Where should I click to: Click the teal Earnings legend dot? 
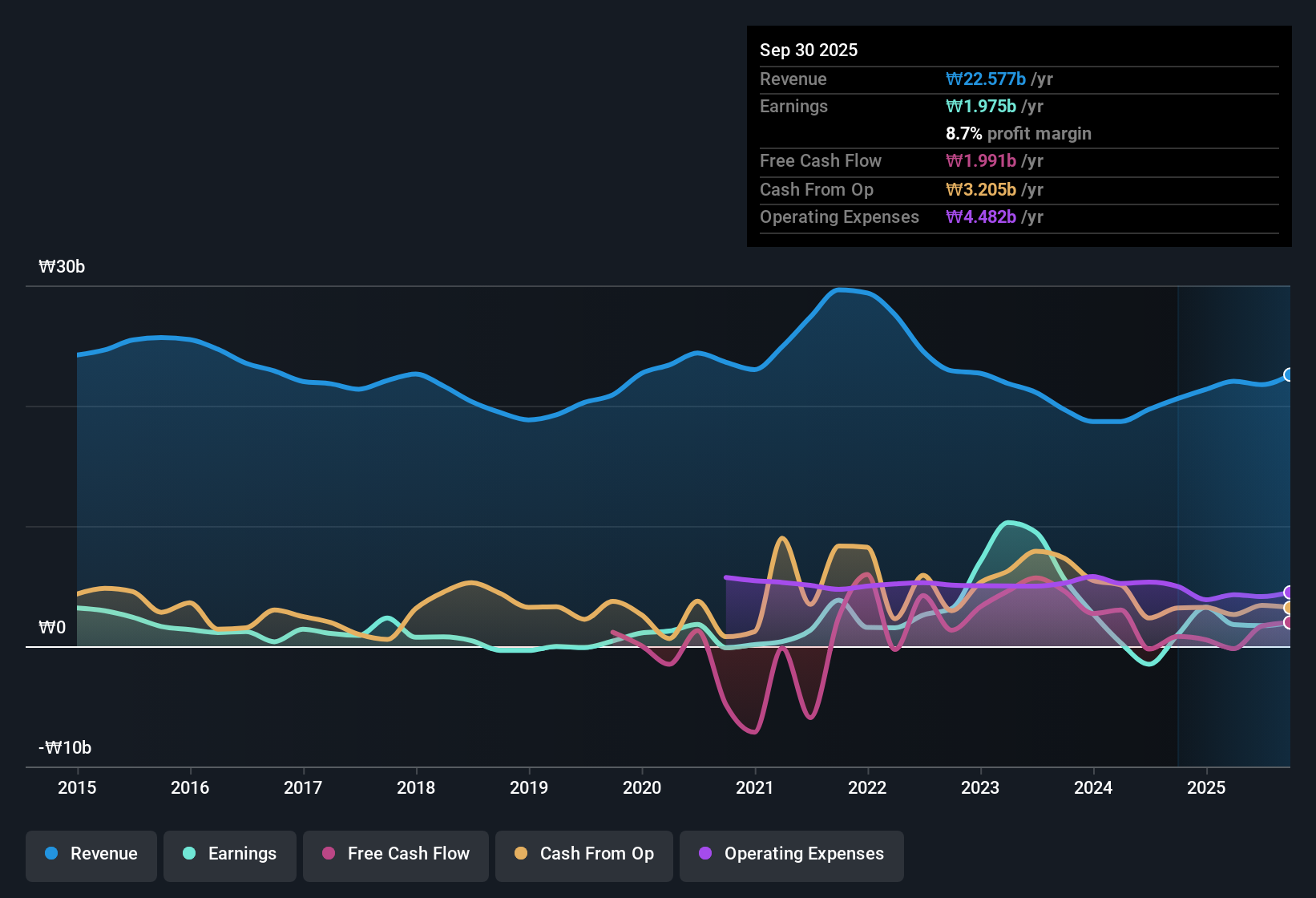[x=189, y=854]
